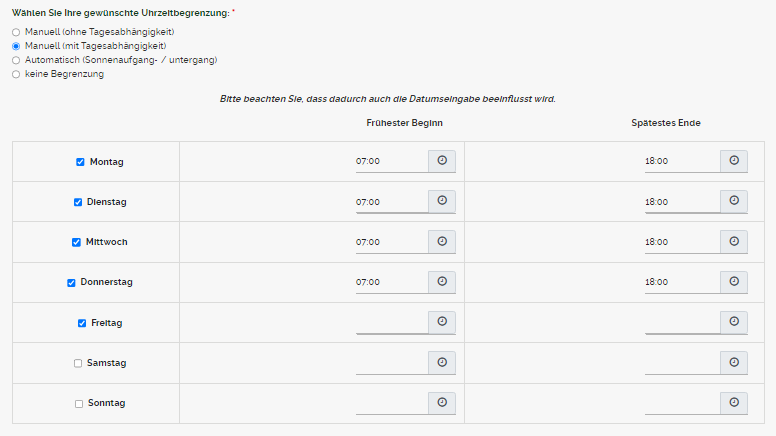Choose 'keine Begrenzung' radio option
The height and width of the screenshot is (436, 776).
coord(16,74)
